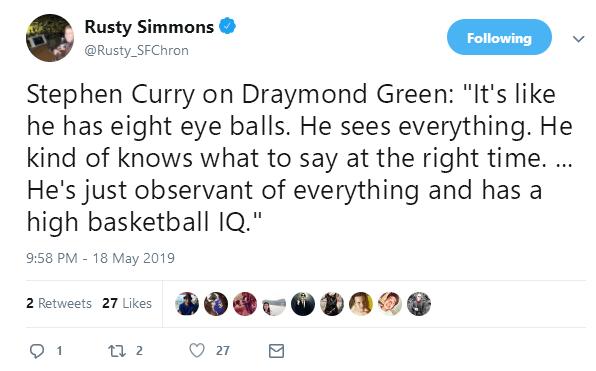Retweet using the retweet arrows icon
The height and width of the screenshot is (371, 596).
pos(117,350)
